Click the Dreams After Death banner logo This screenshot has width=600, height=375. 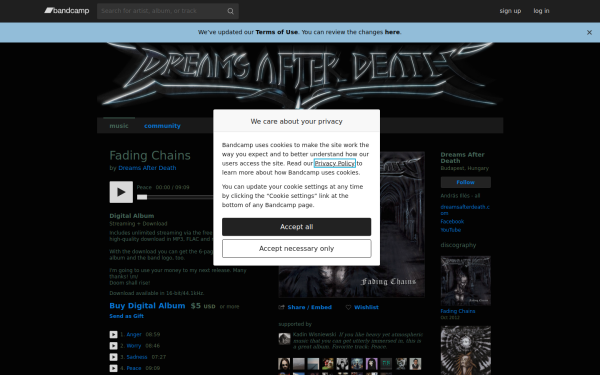(x=300, y=76)
